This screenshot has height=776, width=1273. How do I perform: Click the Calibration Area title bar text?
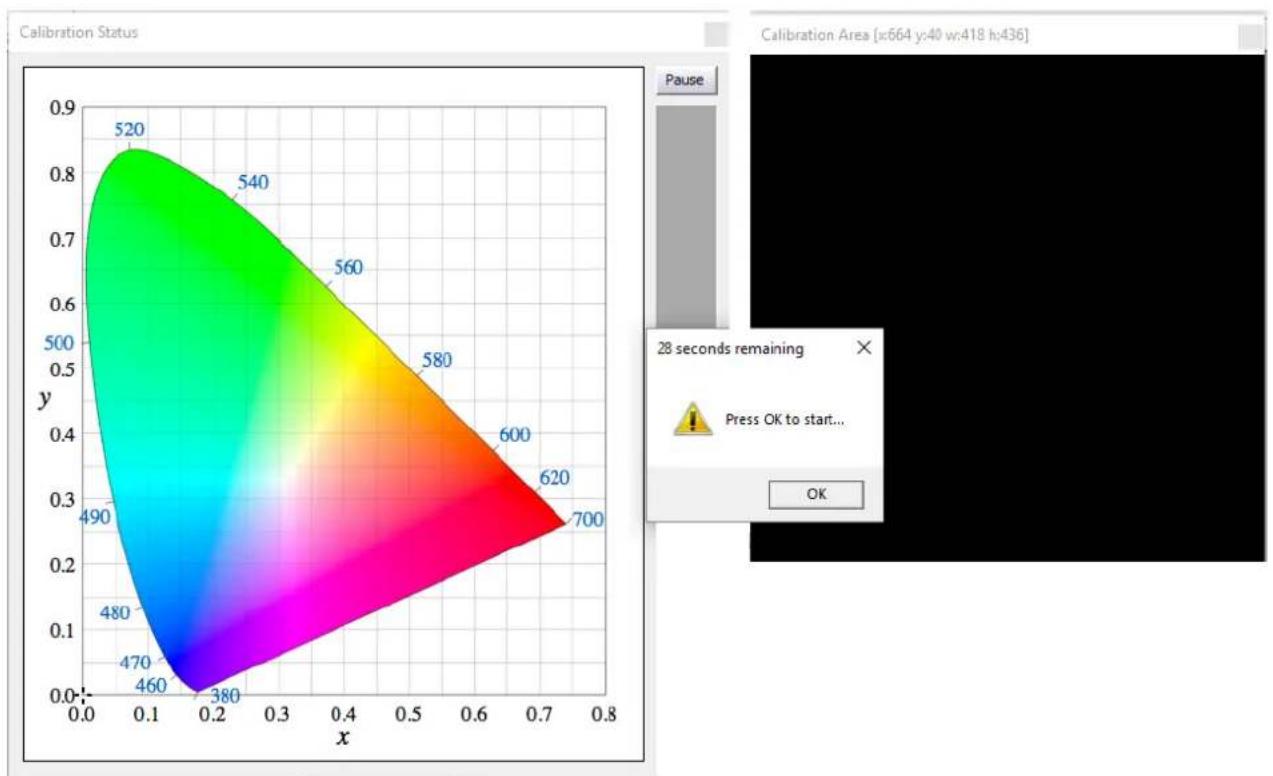click(895, 35)
